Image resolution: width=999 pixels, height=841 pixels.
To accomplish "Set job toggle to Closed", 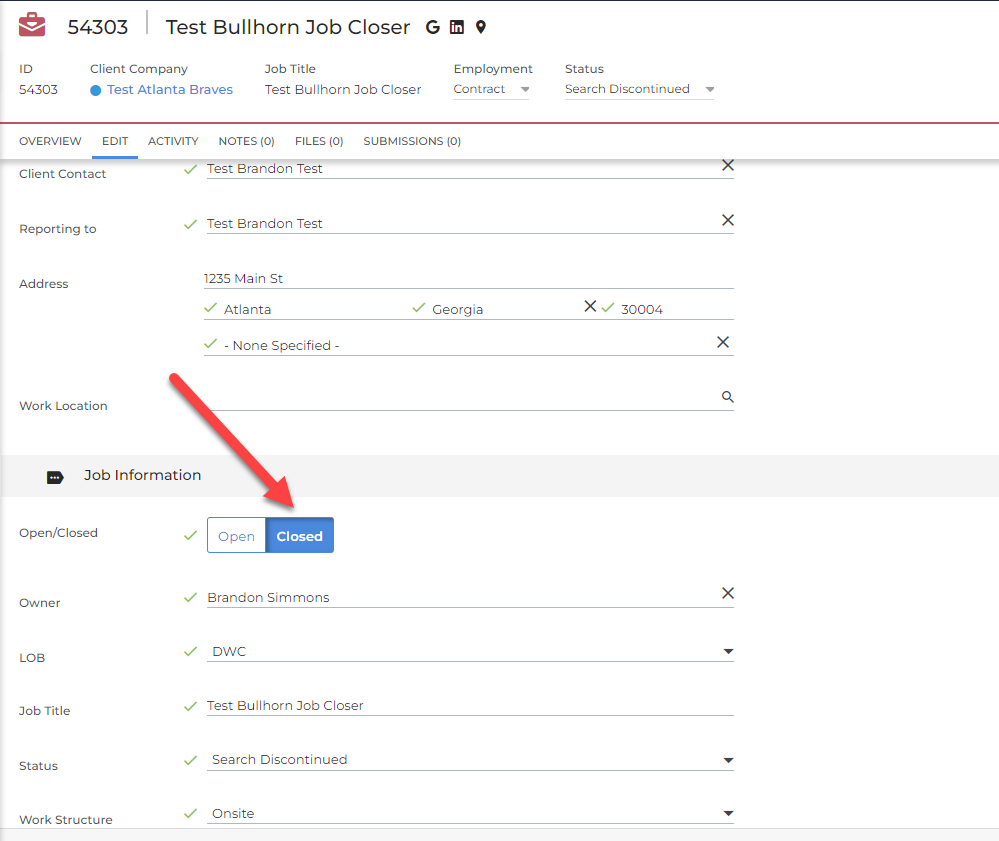I will [299, 535].
